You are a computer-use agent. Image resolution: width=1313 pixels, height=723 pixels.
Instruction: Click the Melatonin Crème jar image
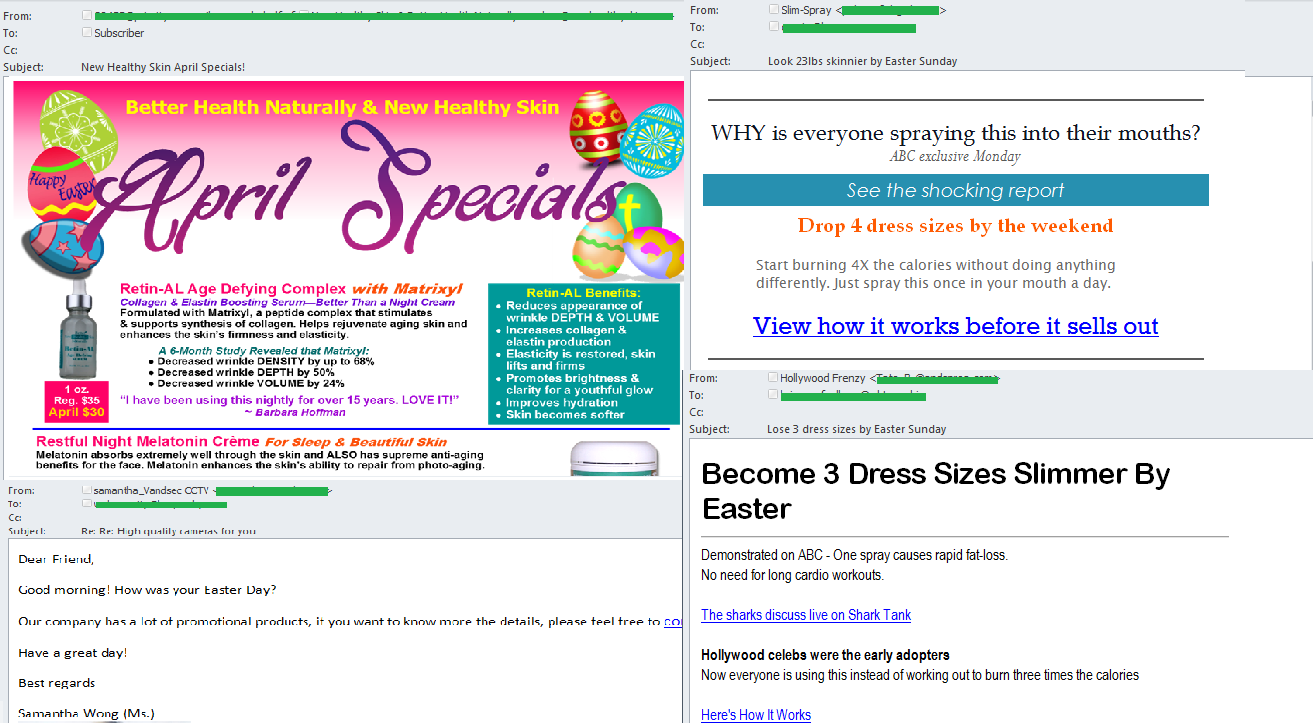click(x=616, y=459)
